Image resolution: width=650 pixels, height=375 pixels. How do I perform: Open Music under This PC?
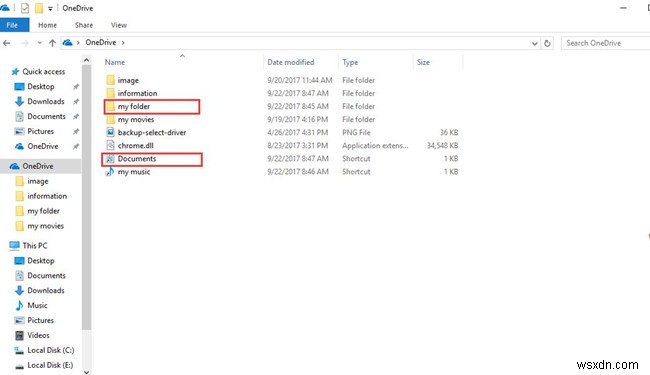click(37, 305)
